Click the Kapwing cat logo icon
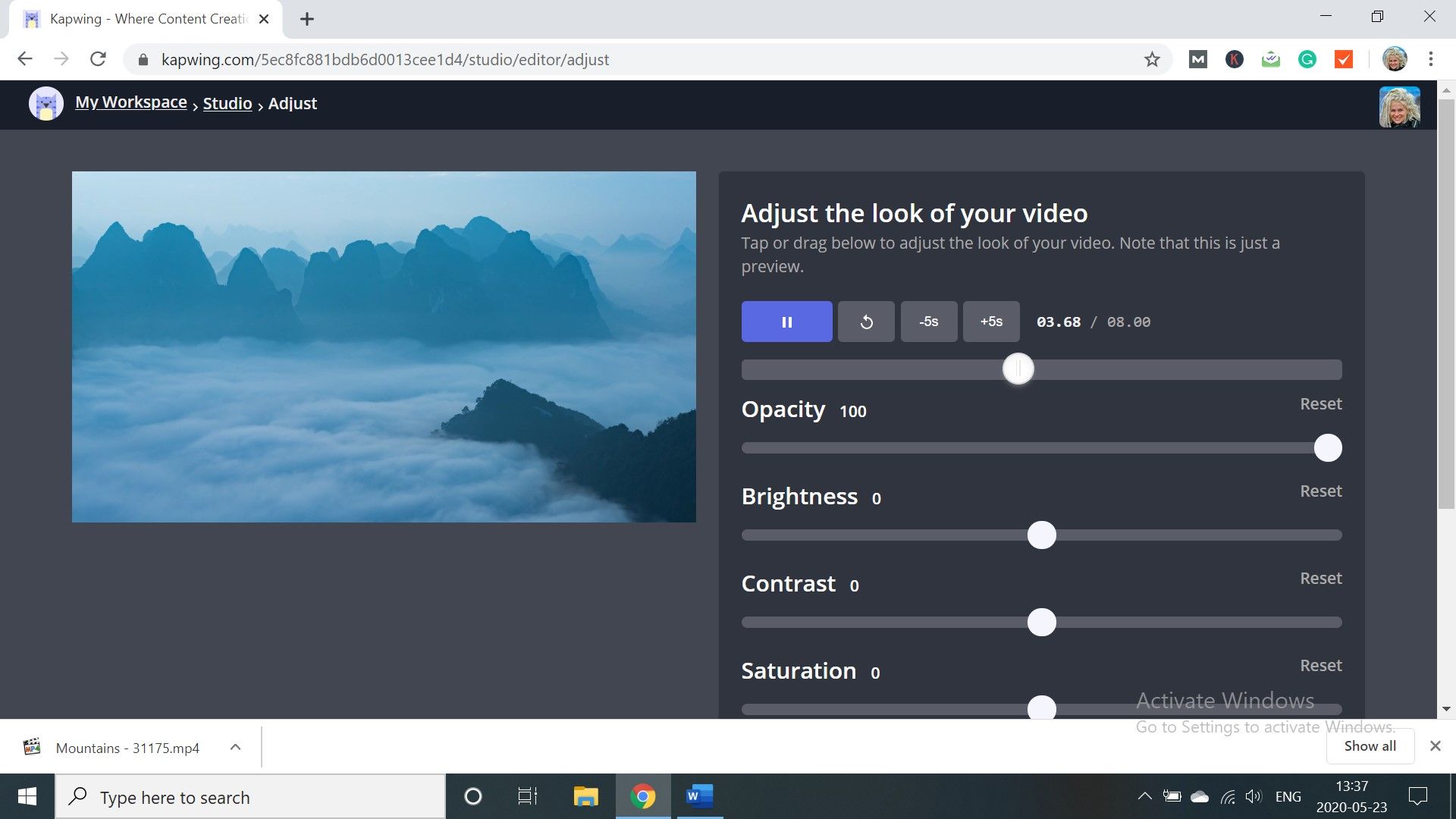This screenshot has width=1456, height=819. pyautogui.click(x=45, y=104)
